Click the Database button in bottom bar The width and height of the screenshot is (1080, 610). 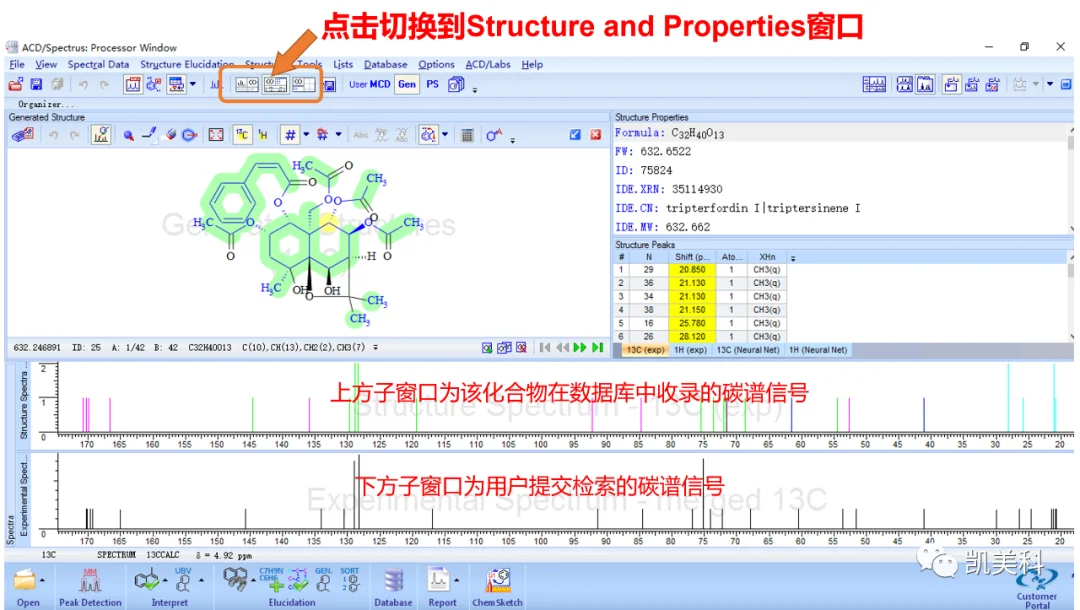click(x=393, y=587)
